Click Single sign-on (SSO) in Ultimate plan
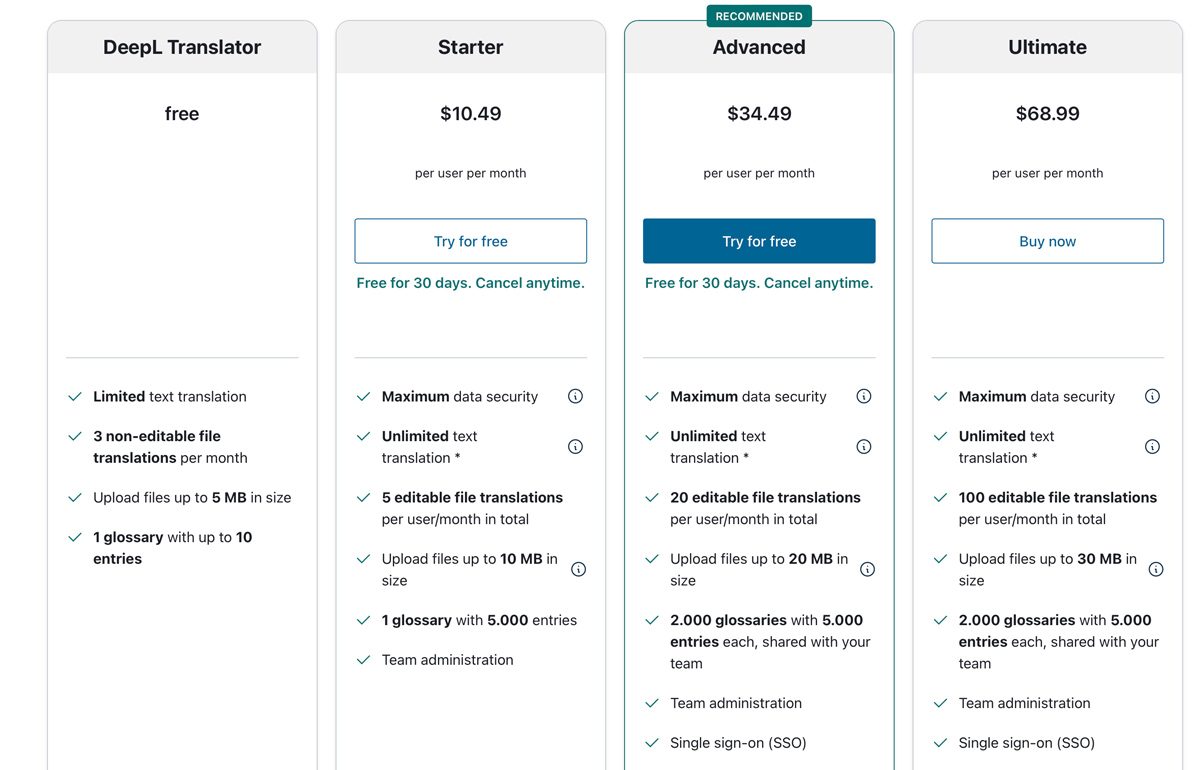The width and height of the screenshot is (1200, 770). pos(1027,743)
